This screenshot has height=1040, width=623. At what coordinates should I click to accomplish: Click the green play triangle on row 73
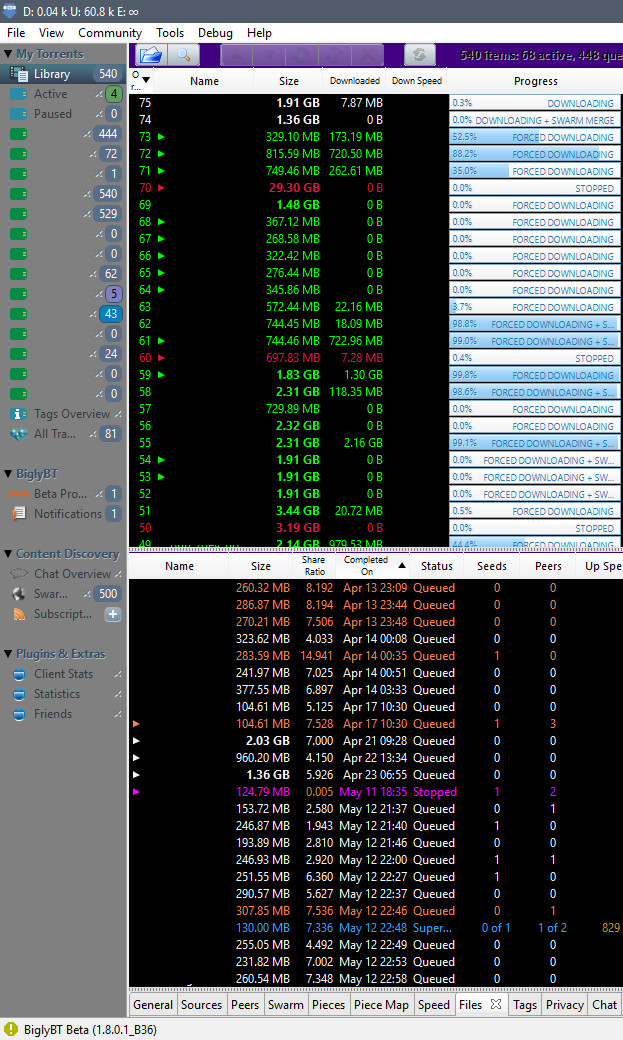coord(161,137)
